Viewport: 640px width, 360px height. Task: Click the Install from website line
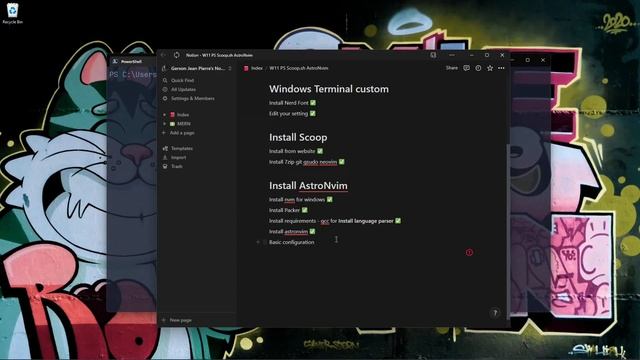click(x=296, y=151)
